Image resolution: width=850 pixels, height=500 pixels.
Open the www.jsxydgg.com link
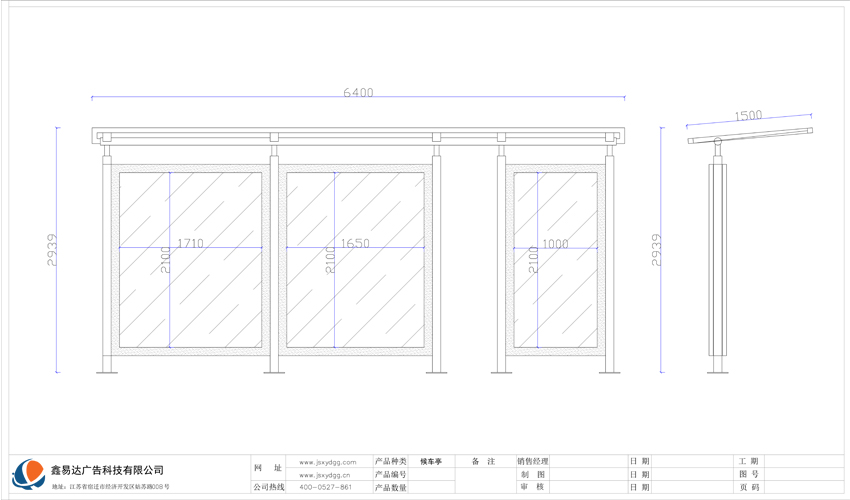327,462
